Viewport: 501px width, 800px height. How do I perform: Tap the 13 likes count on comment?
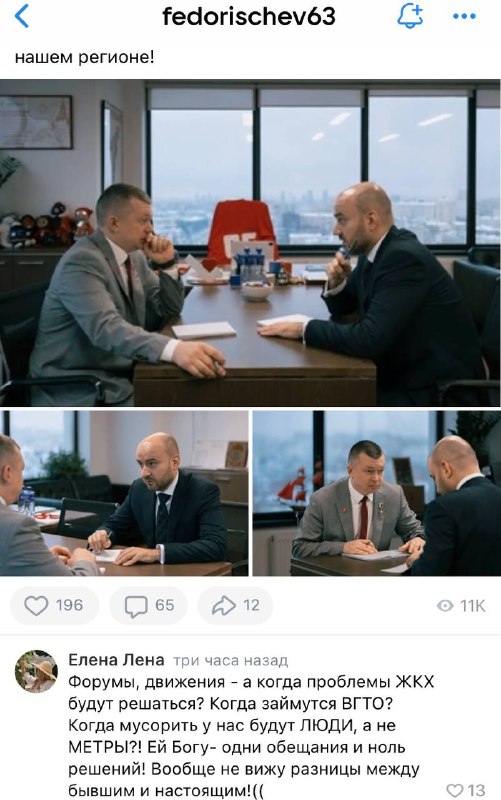click(475, 790)
